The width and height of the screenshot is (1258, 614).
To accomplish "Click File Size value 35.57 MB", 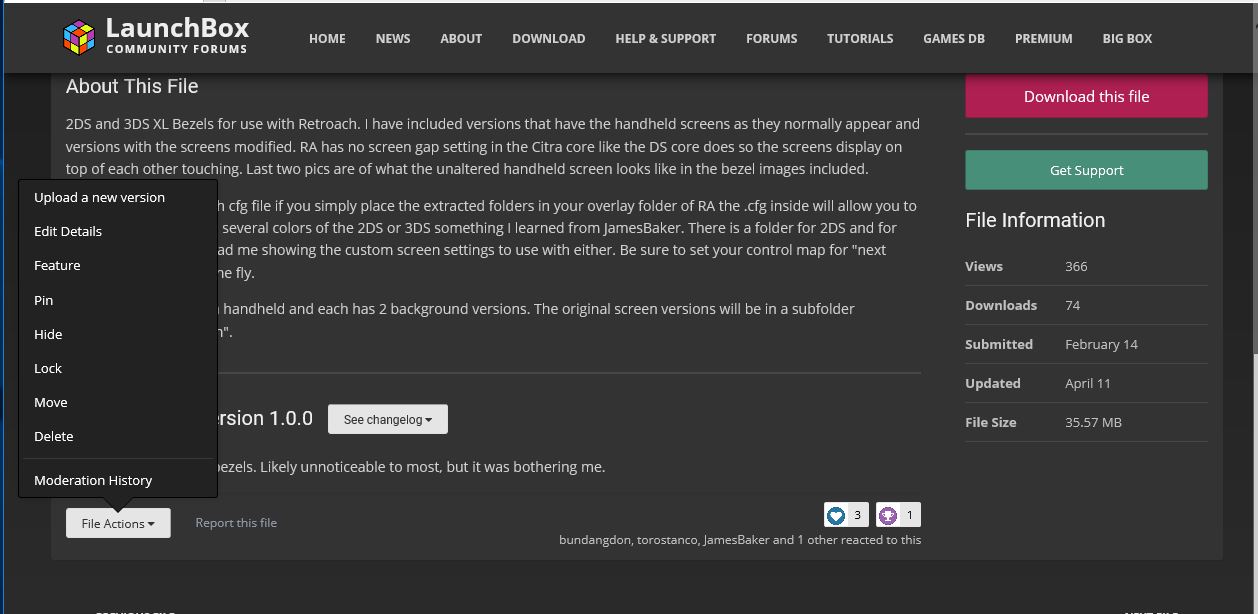I will (1093, 422).
